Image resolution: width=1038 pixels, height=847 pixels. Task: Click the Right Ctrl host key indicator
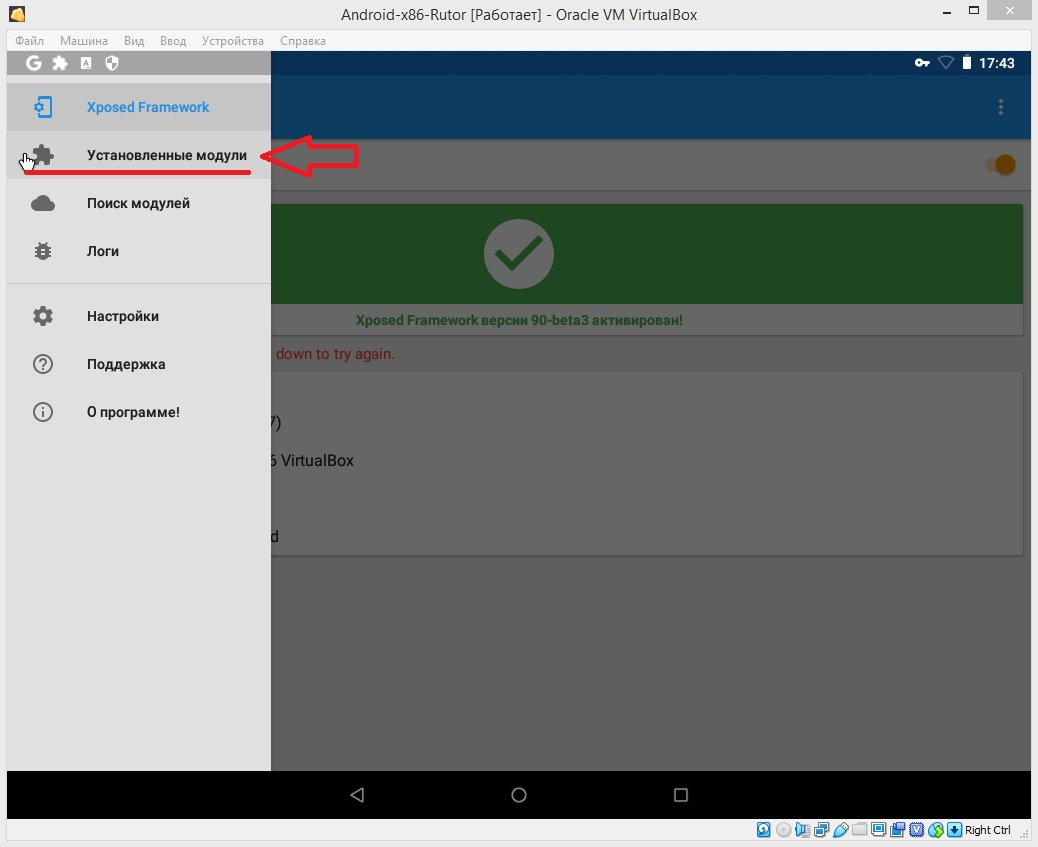987,830
